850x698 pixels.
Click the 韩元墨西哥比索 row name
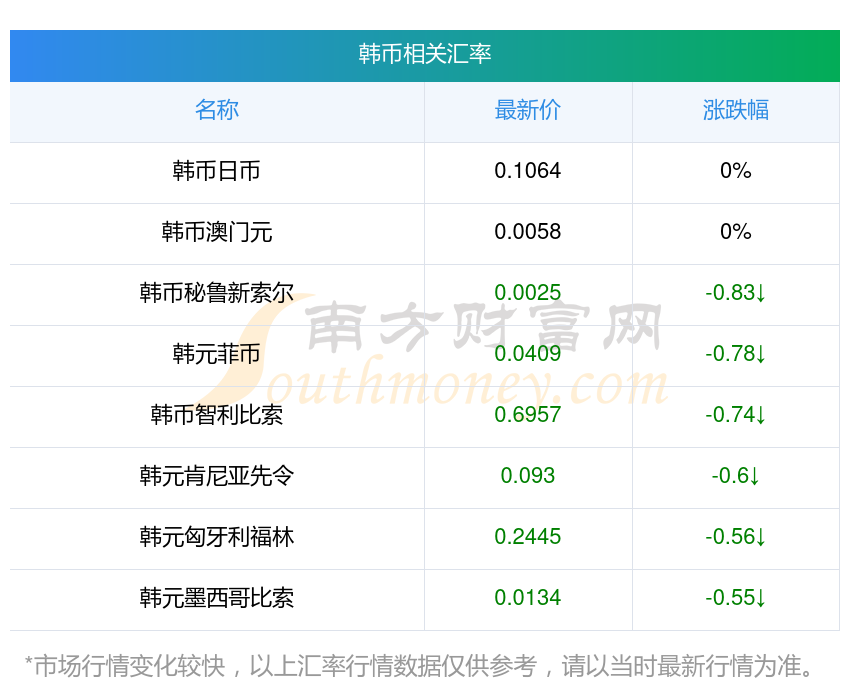tap(217, 598)
